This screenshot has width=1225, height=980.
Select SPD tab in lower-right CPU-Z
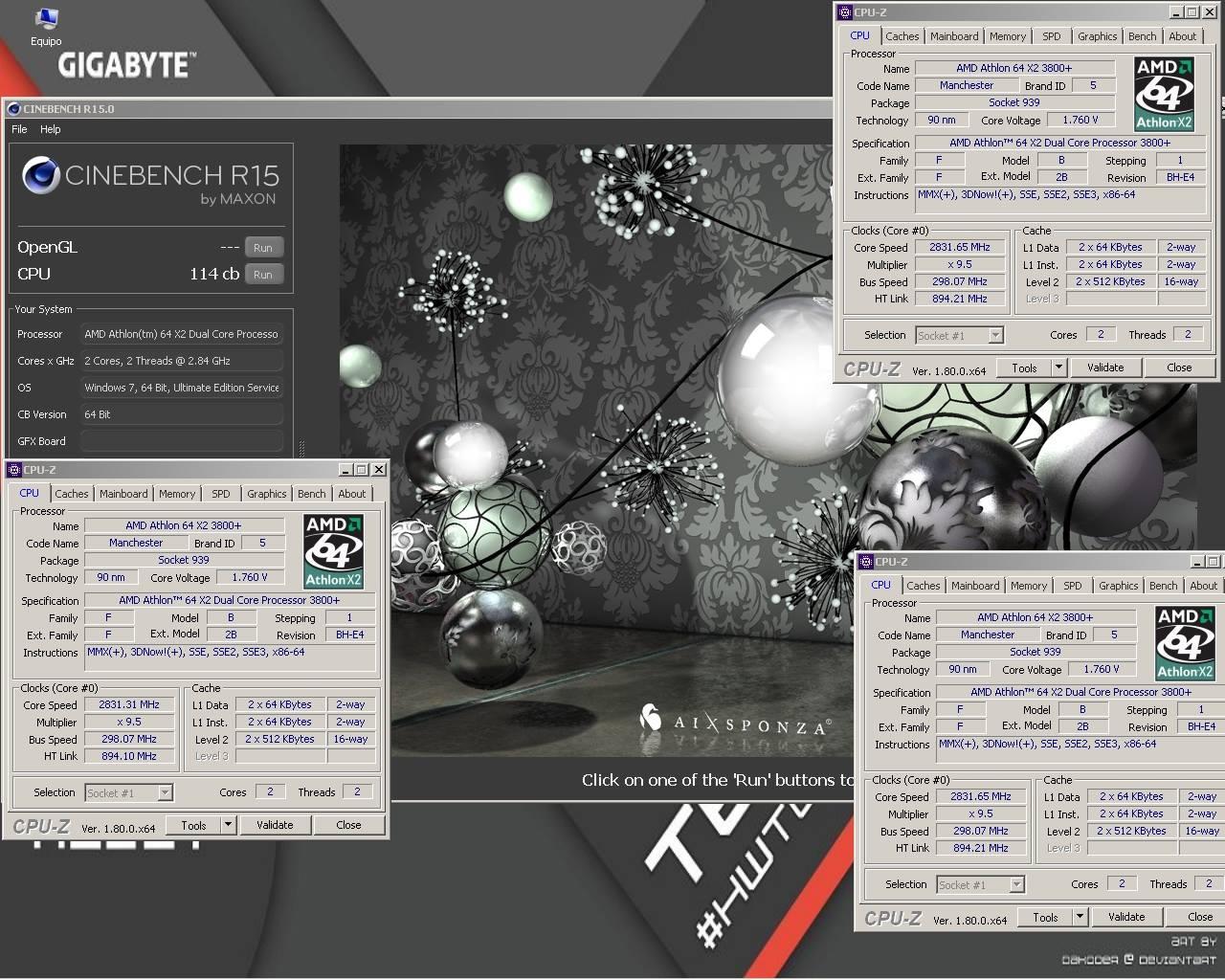click(1073, 586)
